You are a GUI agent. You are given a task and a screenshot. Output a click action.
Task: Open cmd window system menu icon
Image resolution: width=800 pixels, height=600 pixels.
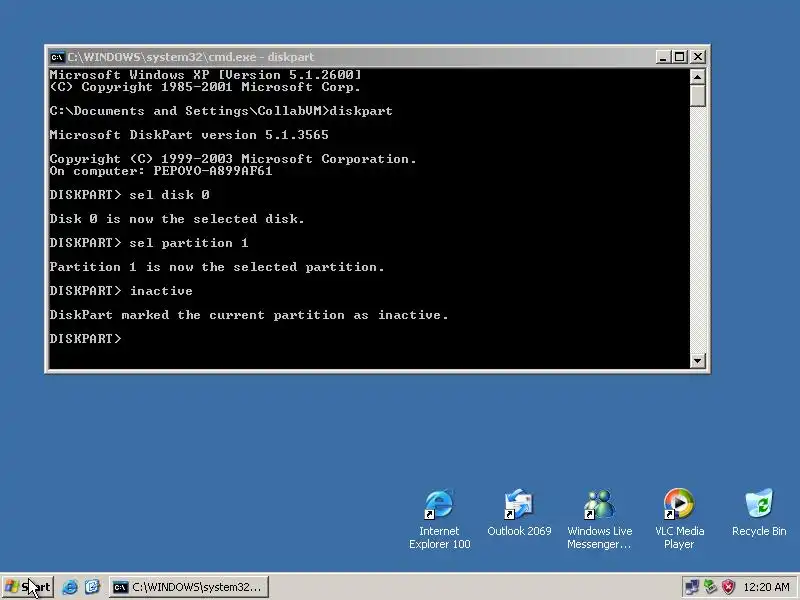[x=57, y=57]
